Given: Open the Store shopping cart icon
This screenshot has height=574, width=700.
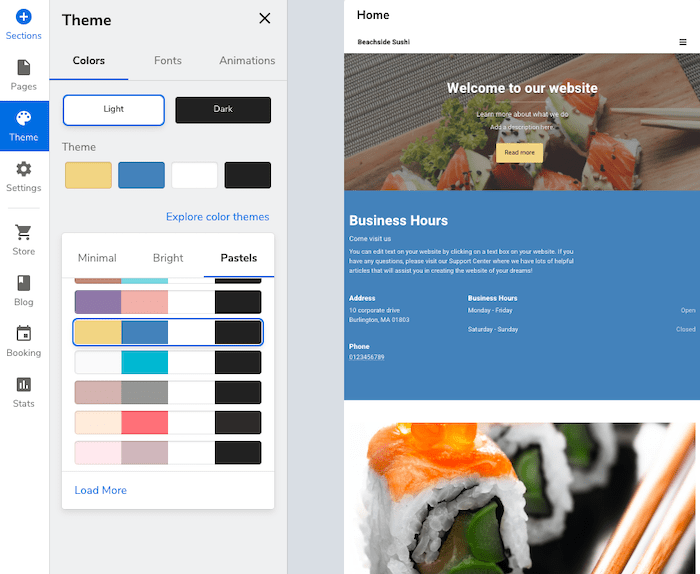Looking at the screenshot, I should pyautogui.click(x=24, y=232).
